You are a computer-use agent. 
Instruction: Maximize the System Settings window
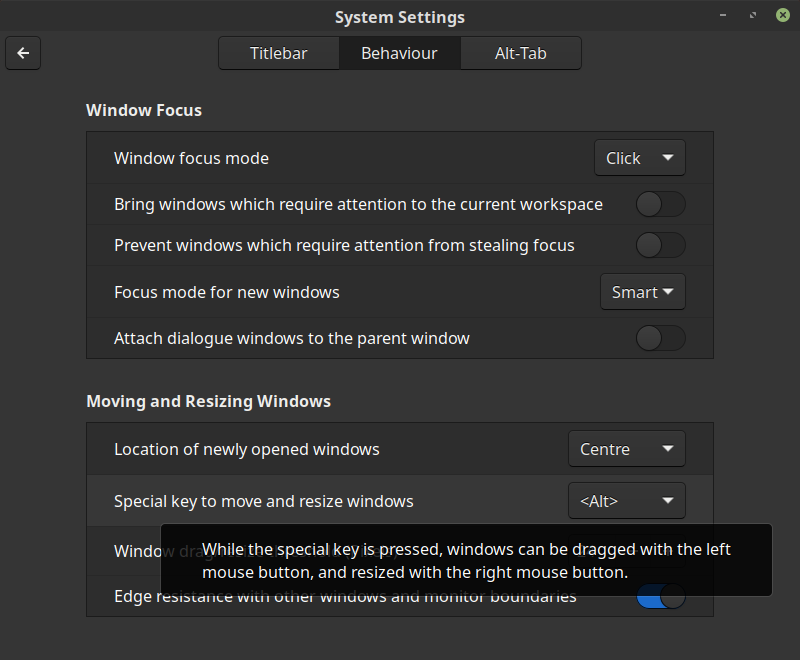[x=753, y=15]
